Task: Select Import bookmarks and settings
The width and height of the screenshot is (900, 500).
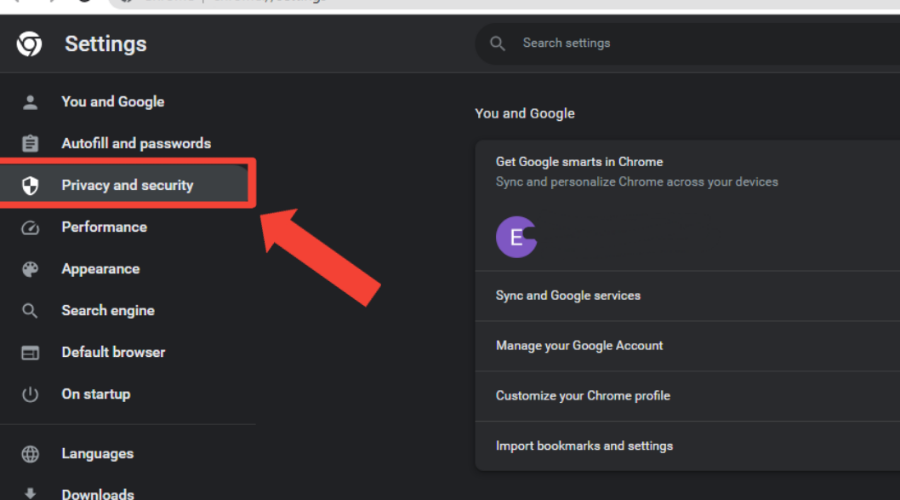Action: tap(584, 446)
